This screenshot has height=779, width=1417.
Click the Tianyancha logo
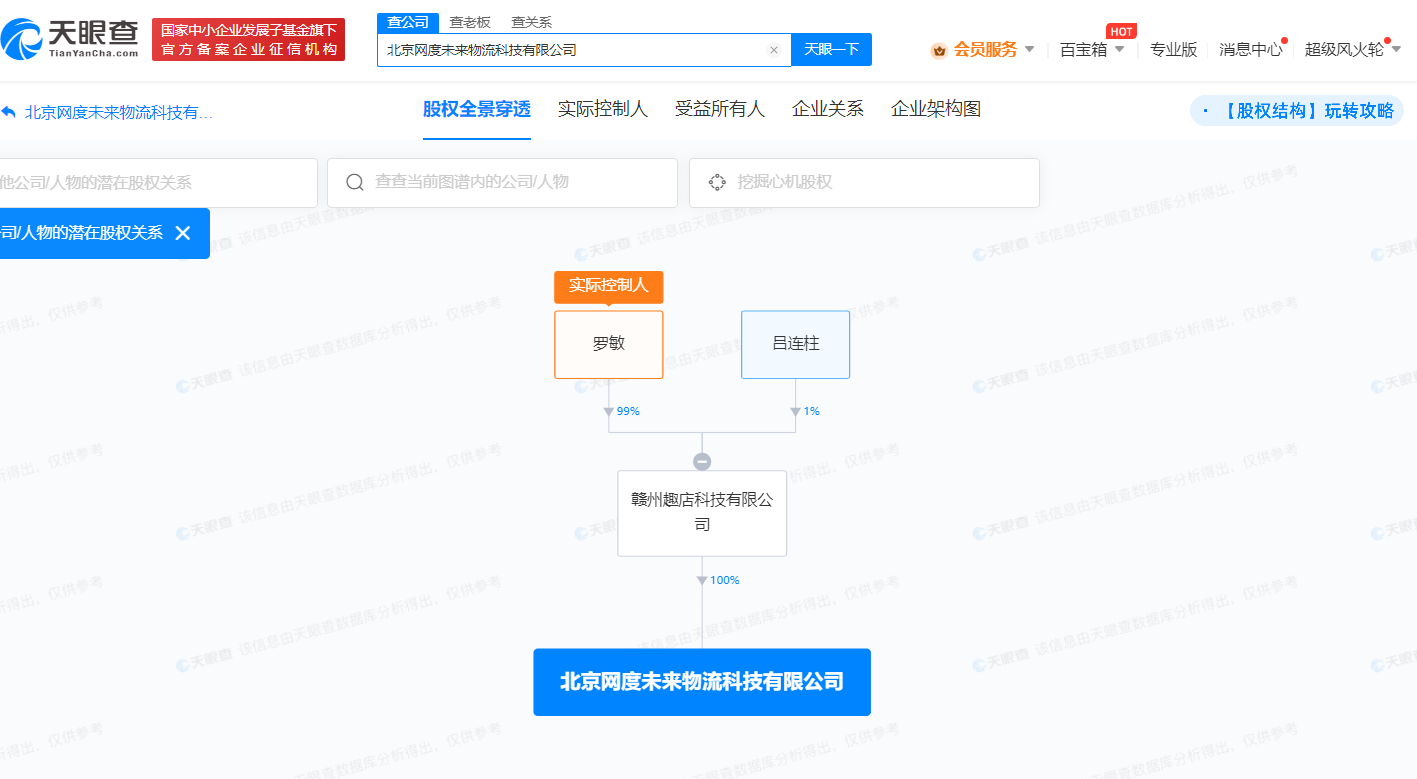click(x=70, y=39)
